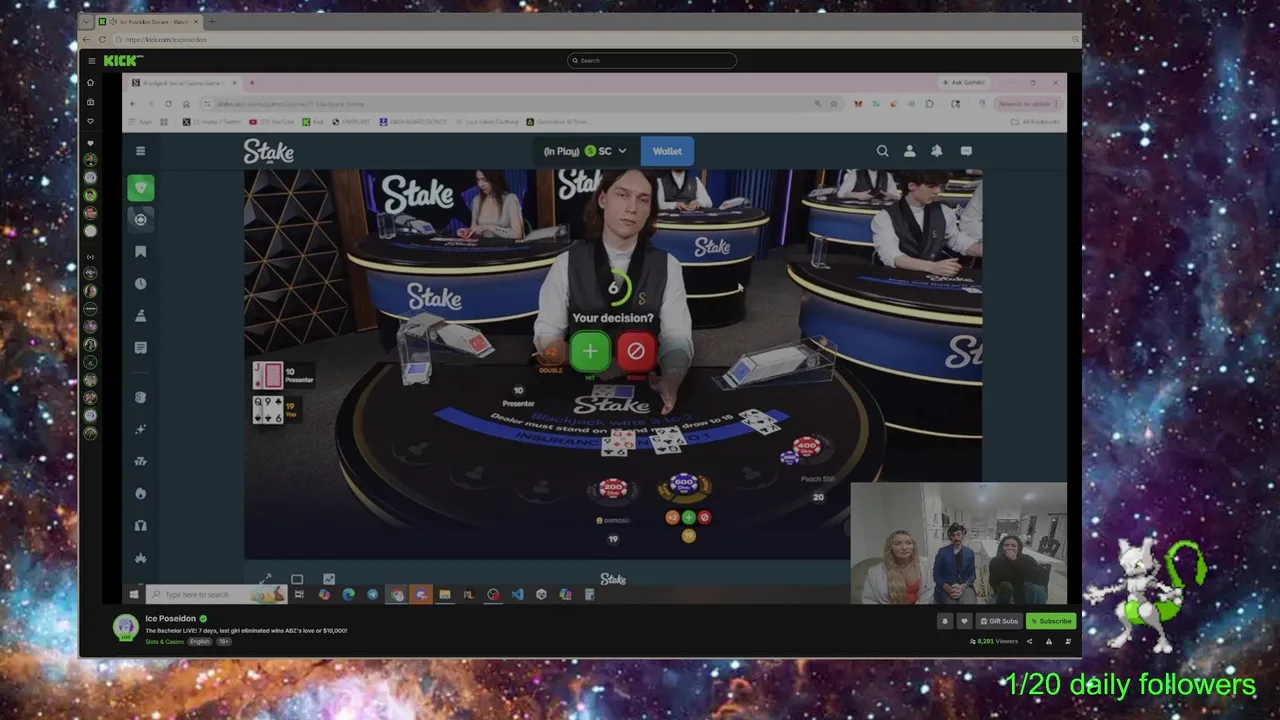Viewport: 1280px width, 720px height.
Task: Open the Kick browser tab
Action: click(147, 21)
